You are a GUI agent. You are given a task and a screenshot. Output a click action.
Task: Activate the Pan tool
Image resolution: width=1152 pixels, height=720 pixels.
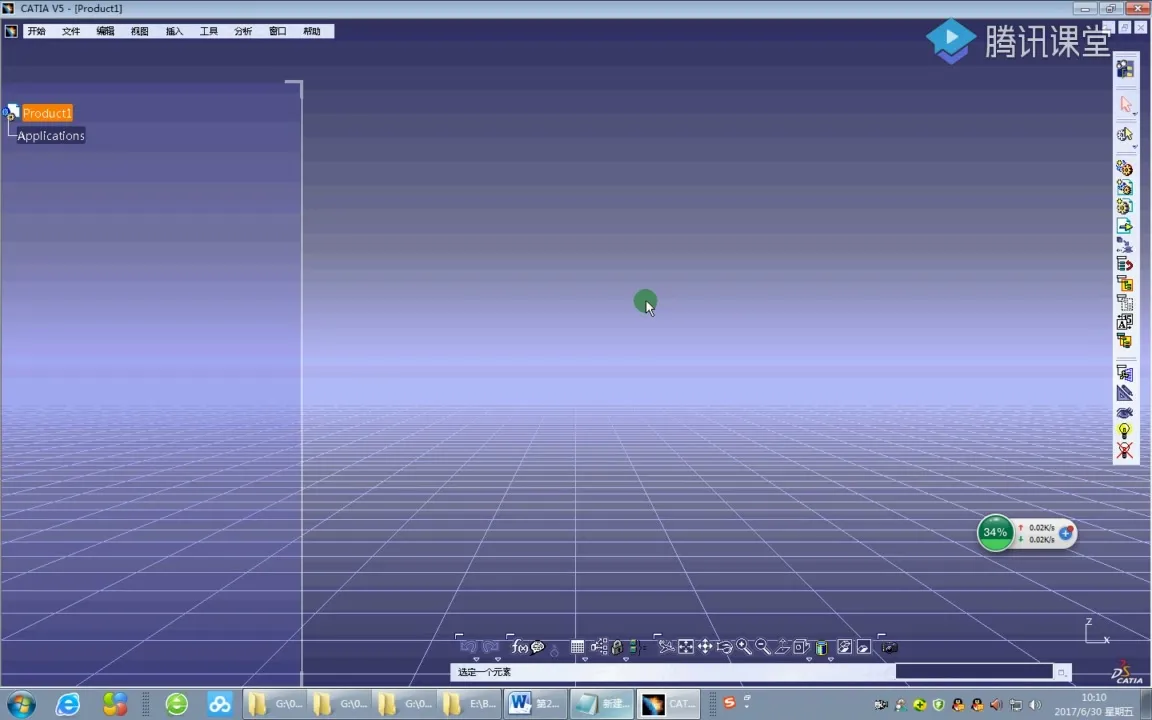coord(704,646)
